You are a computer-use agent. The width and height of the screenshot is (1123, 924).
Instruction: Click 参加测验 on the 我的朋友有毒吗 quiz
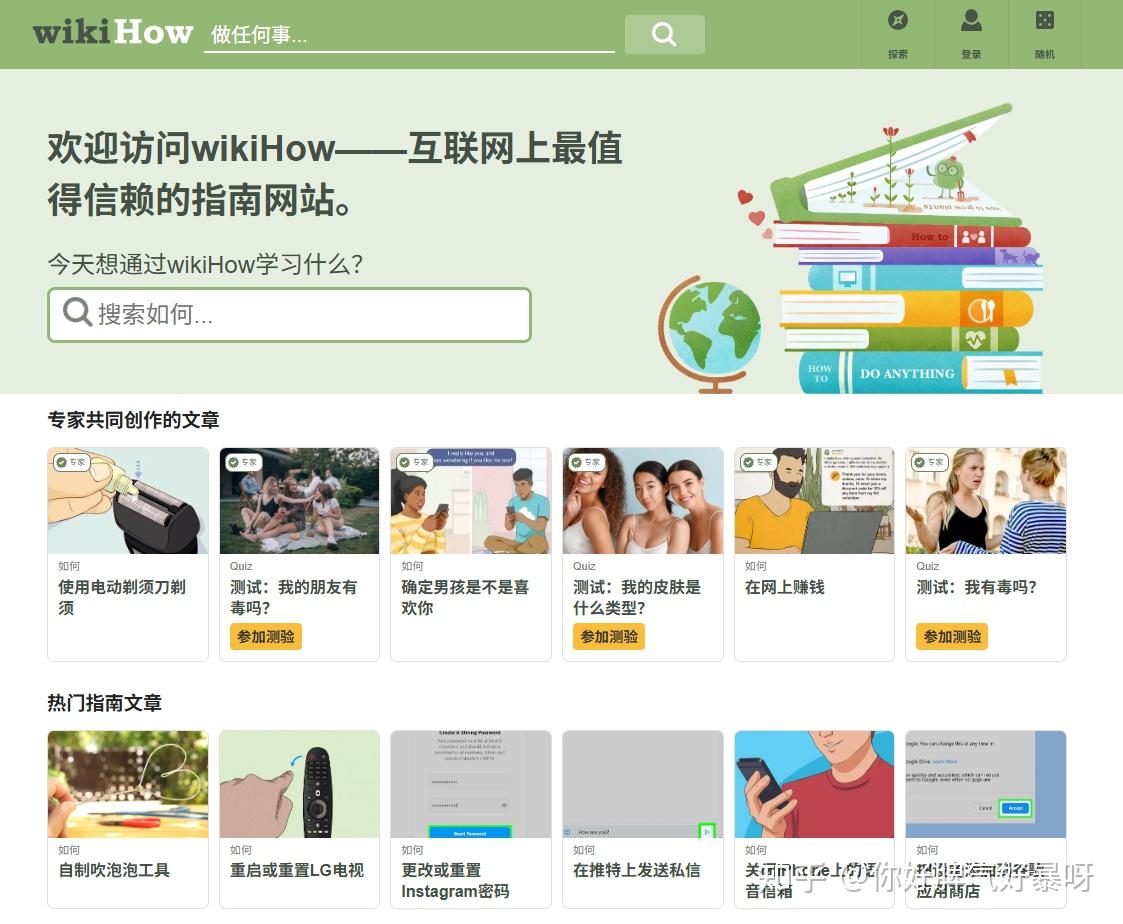265,636
